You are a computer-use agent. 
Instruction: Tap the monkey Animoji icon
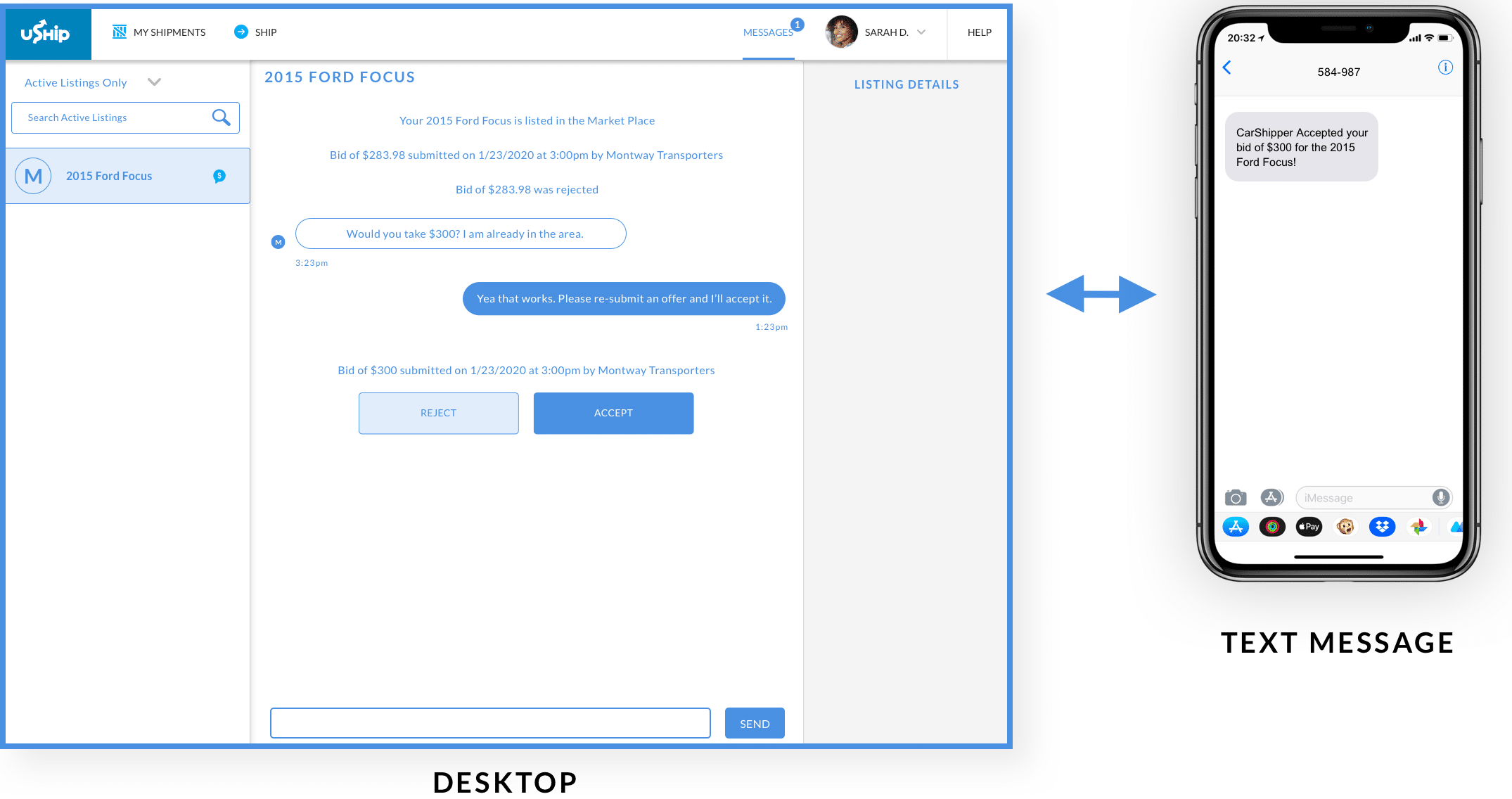1345,527
